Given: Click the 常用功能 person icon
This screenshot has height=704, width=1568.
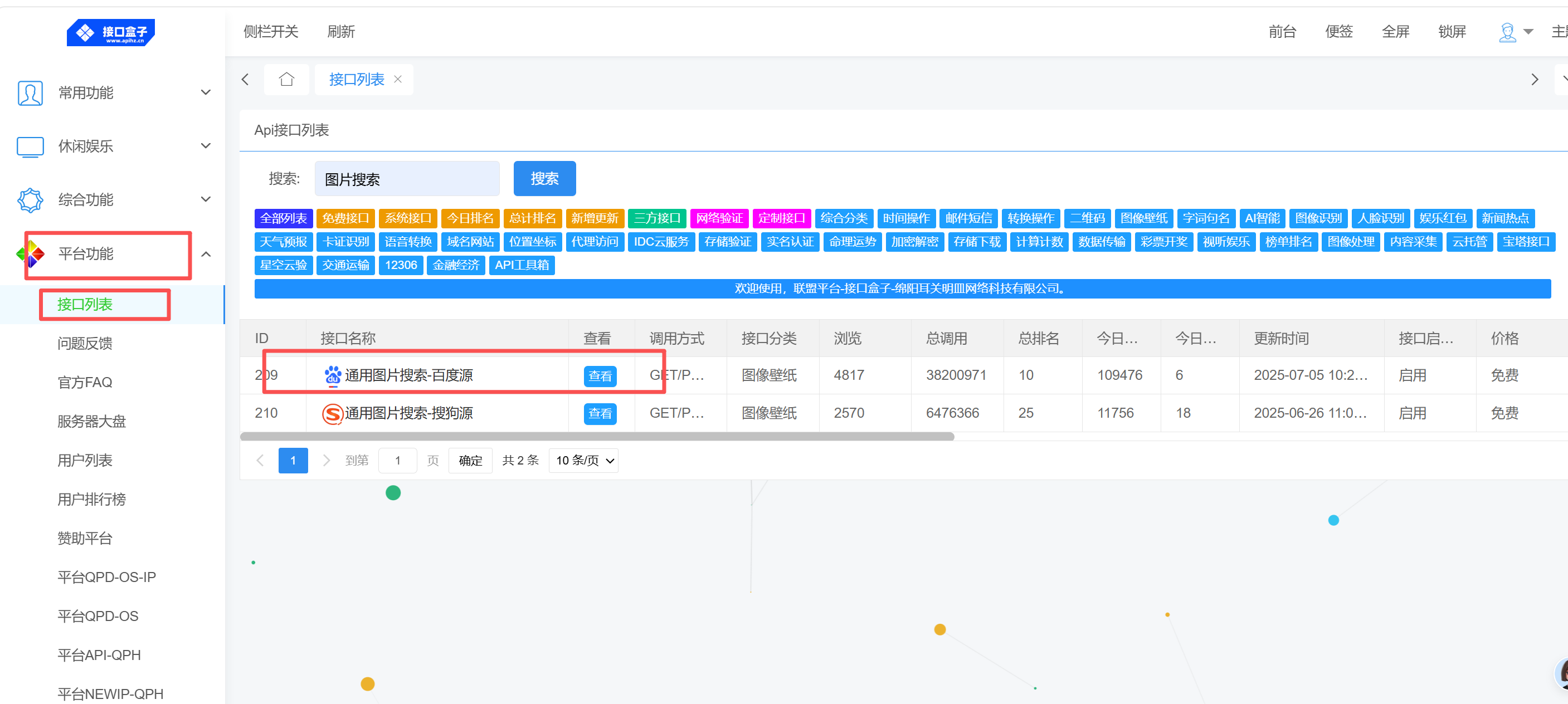Looking at the screenshot, I should coord(30,93).
